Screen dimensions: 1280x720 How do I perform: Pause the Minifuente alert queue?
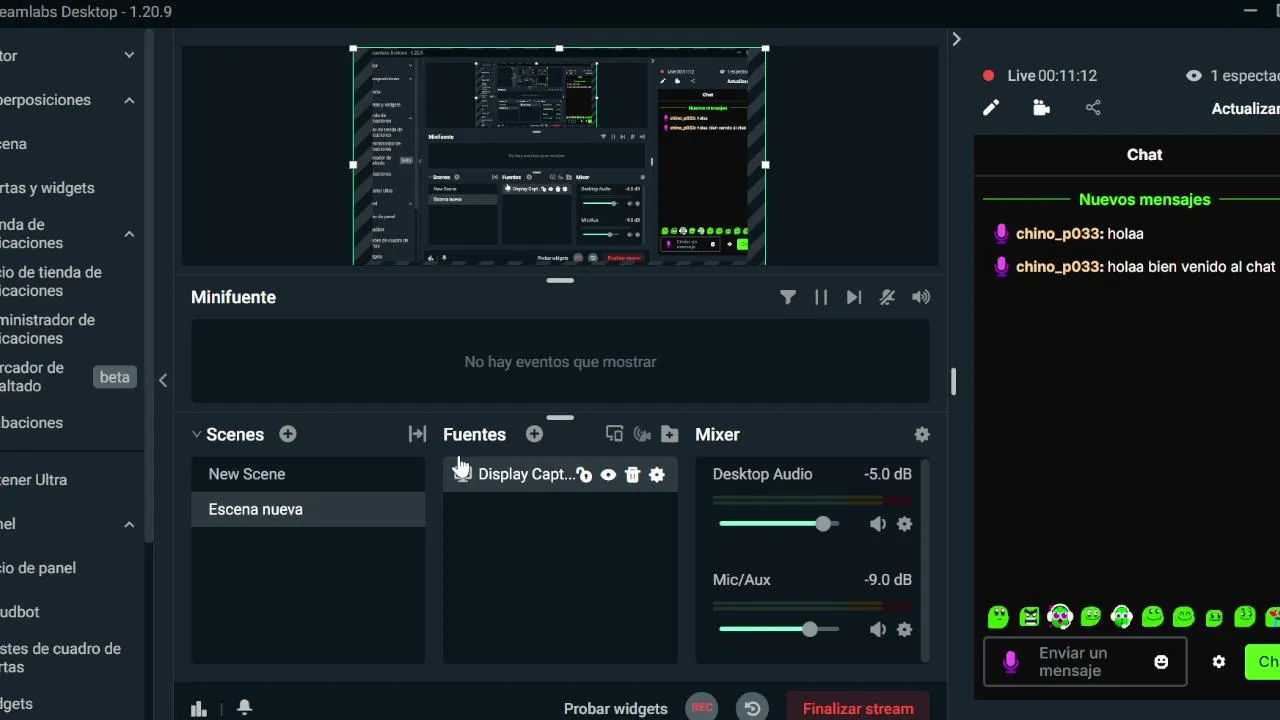[821, 297]
